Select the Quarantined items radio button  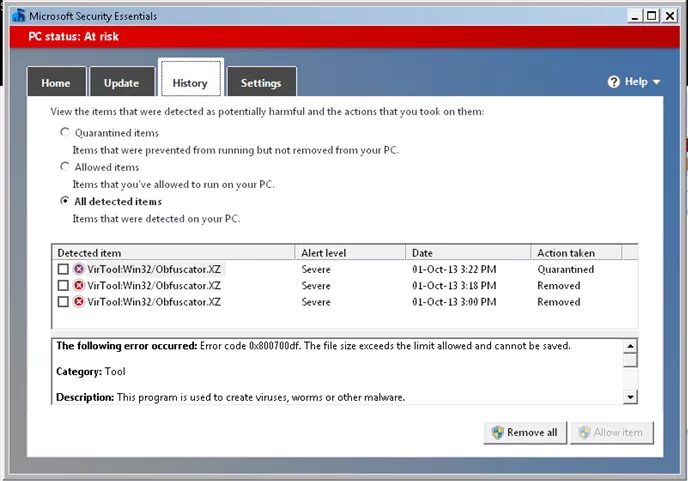pos(64,132)
